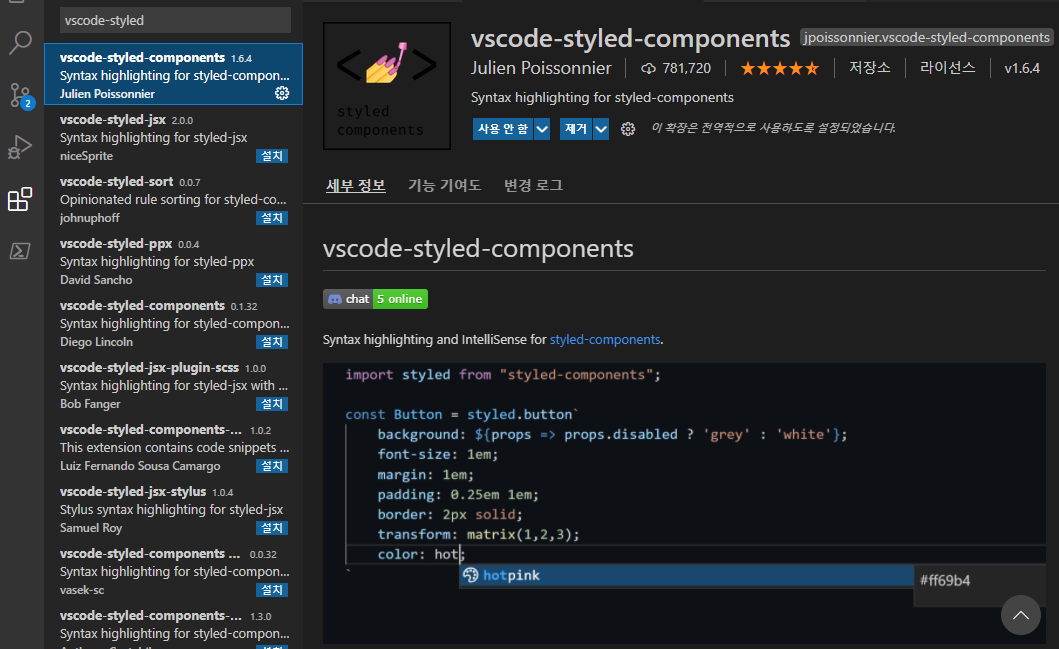
Task: Click the extensions search box containing vscode-styled
Action: (175, 20)
